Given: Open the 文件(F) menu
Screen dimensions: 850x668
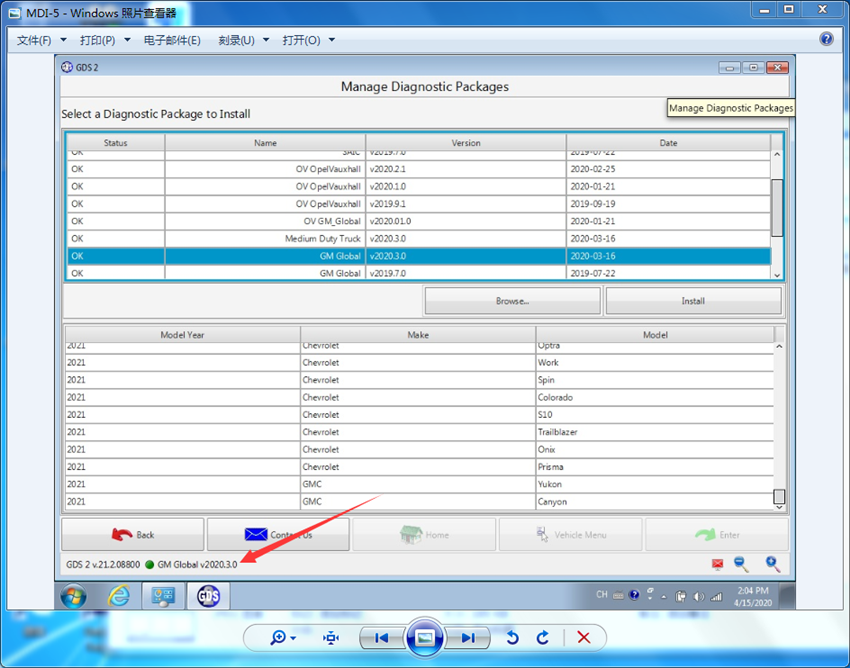Looking at the screenshot, I should 41,40.
